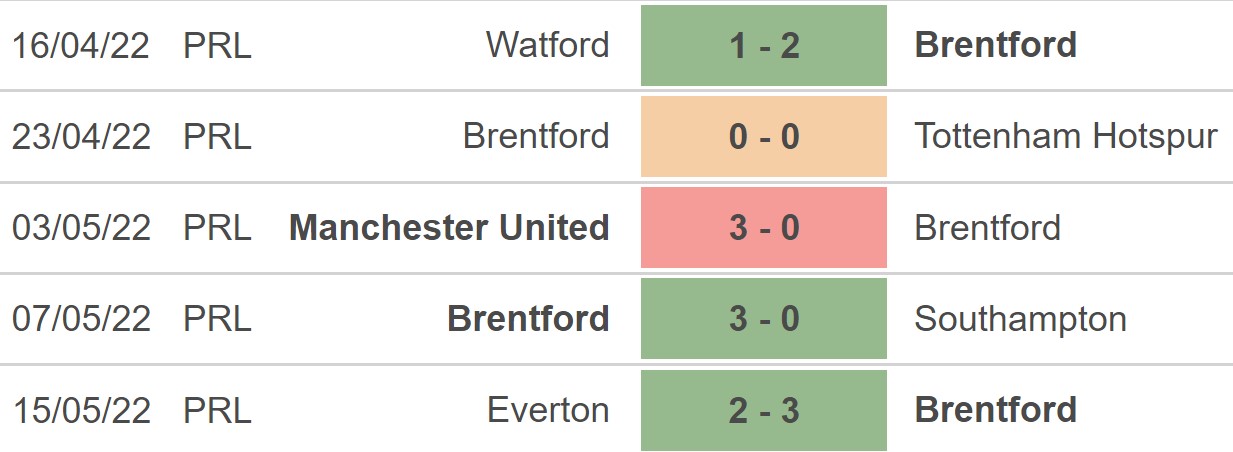Open the 3 - 0 Southampton match score
This screenshot has height=452, width=1233.
pos(764,319)
